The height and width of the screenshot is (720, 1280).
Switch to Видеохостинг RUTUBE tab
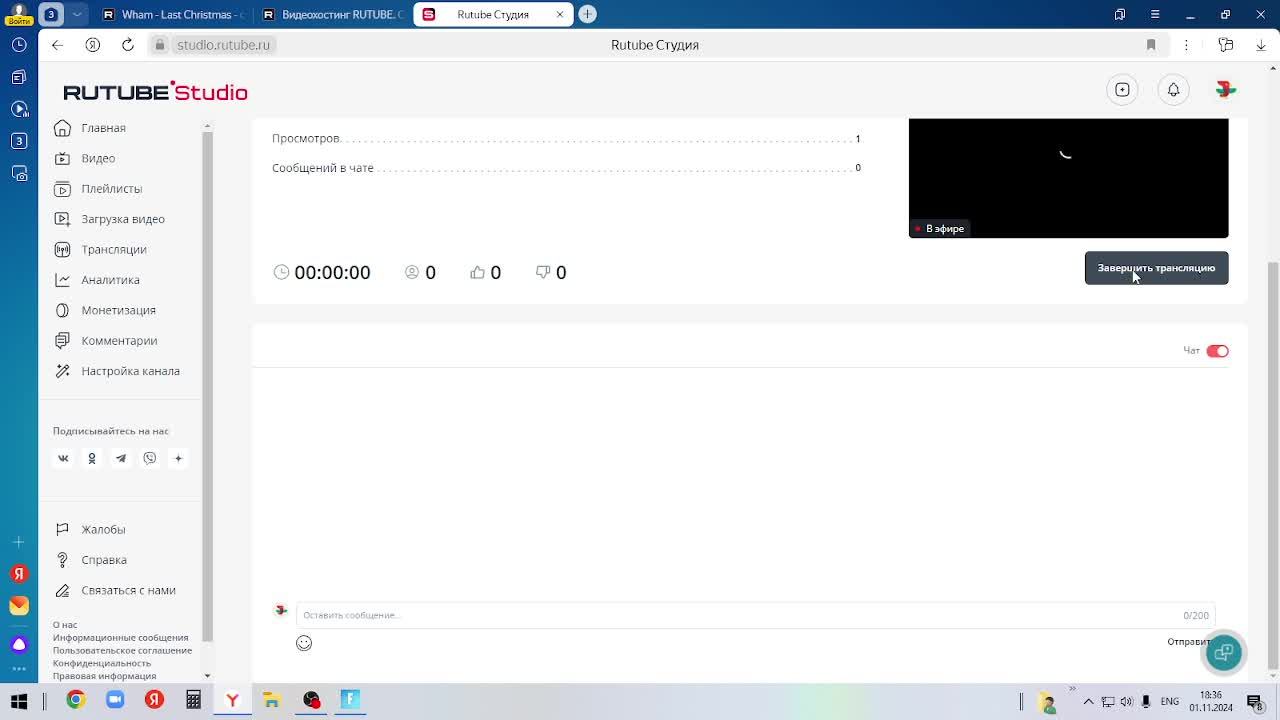(333, 14)
